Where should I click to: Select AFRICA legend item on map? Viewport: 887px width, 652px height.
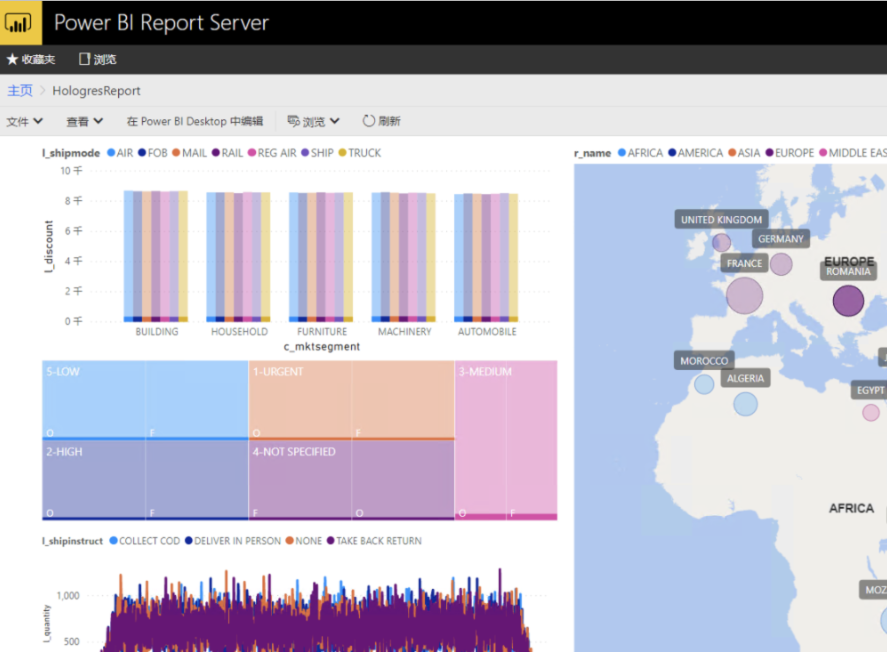[x=640, y=153]
